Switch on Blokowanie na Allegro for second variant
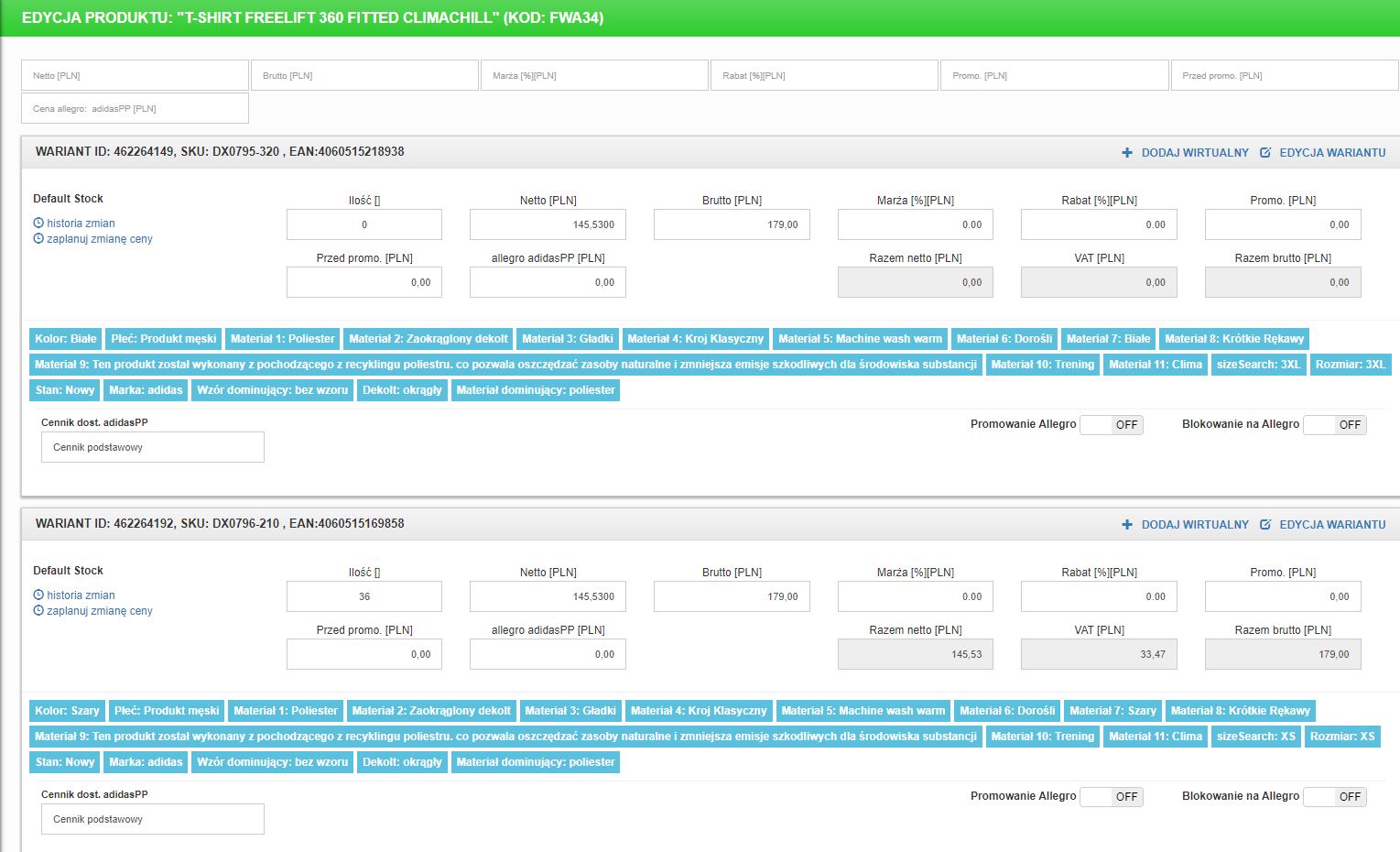 (1334, 797)
